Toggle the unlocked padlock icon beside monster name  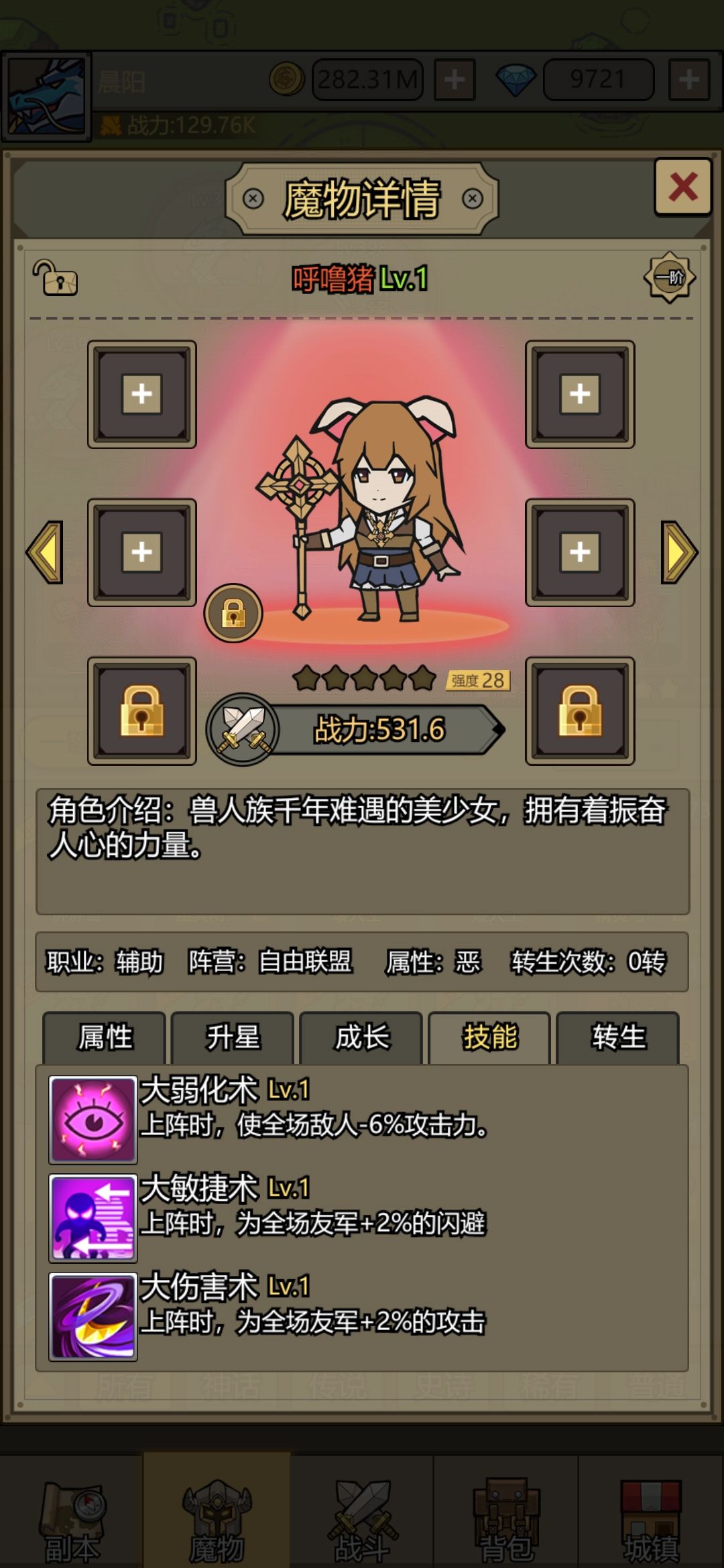[55, 277]
